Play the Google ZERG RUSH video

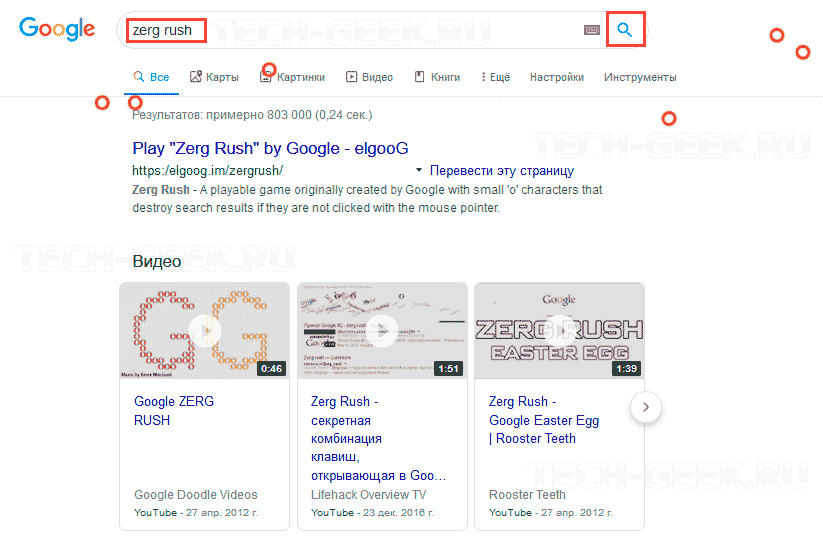pyautogui.click(x=204, y=331)
